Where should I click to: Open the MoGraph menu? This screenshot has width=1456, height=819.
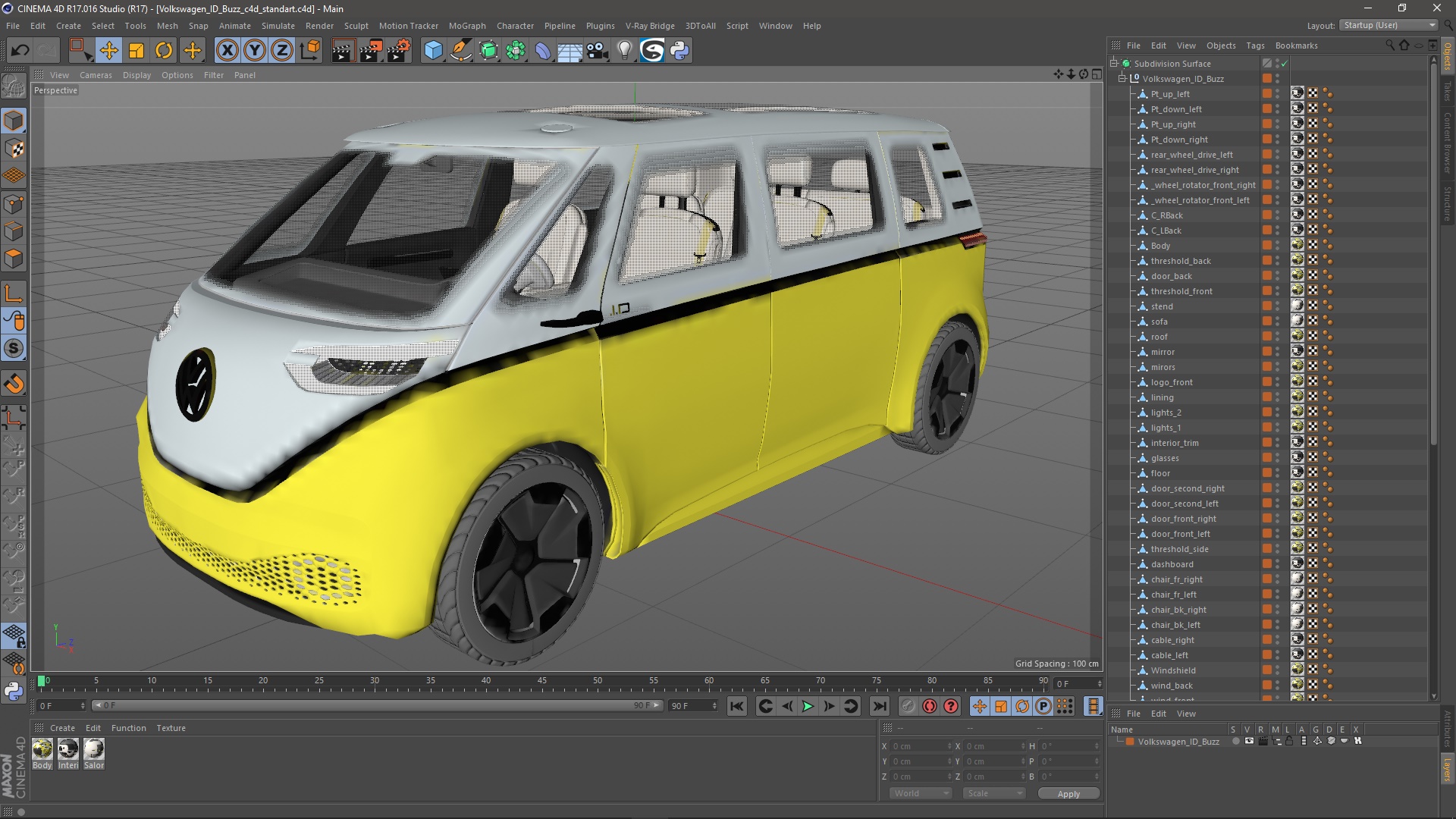[466, 26]
